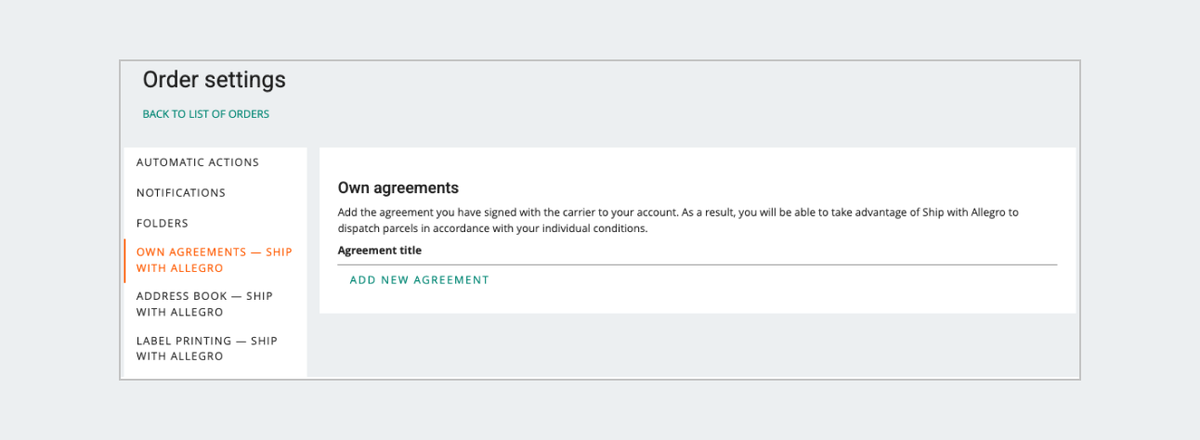
Task: Select Own agreements — Ship with Allegro item
Action: [214, 260]
